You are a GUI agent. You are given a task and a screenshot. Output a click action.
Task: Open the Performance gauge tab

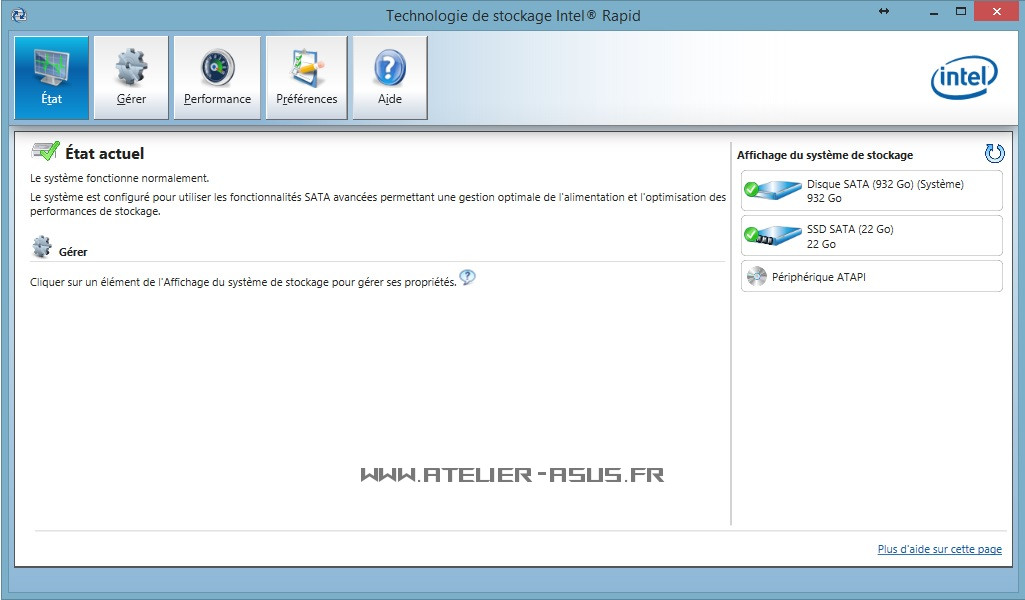coord(217,78)
